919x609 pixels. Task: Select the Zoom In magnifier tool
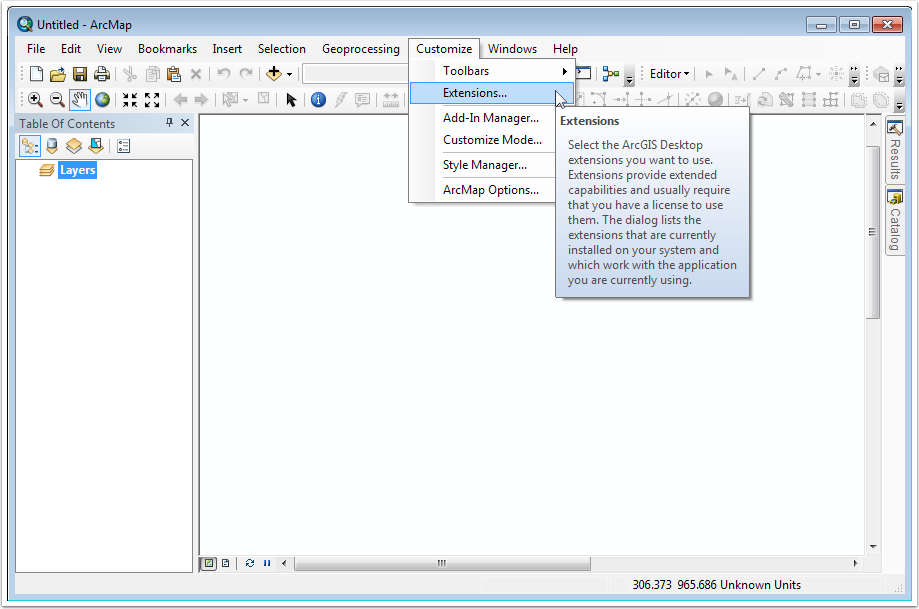coord(35,100)
